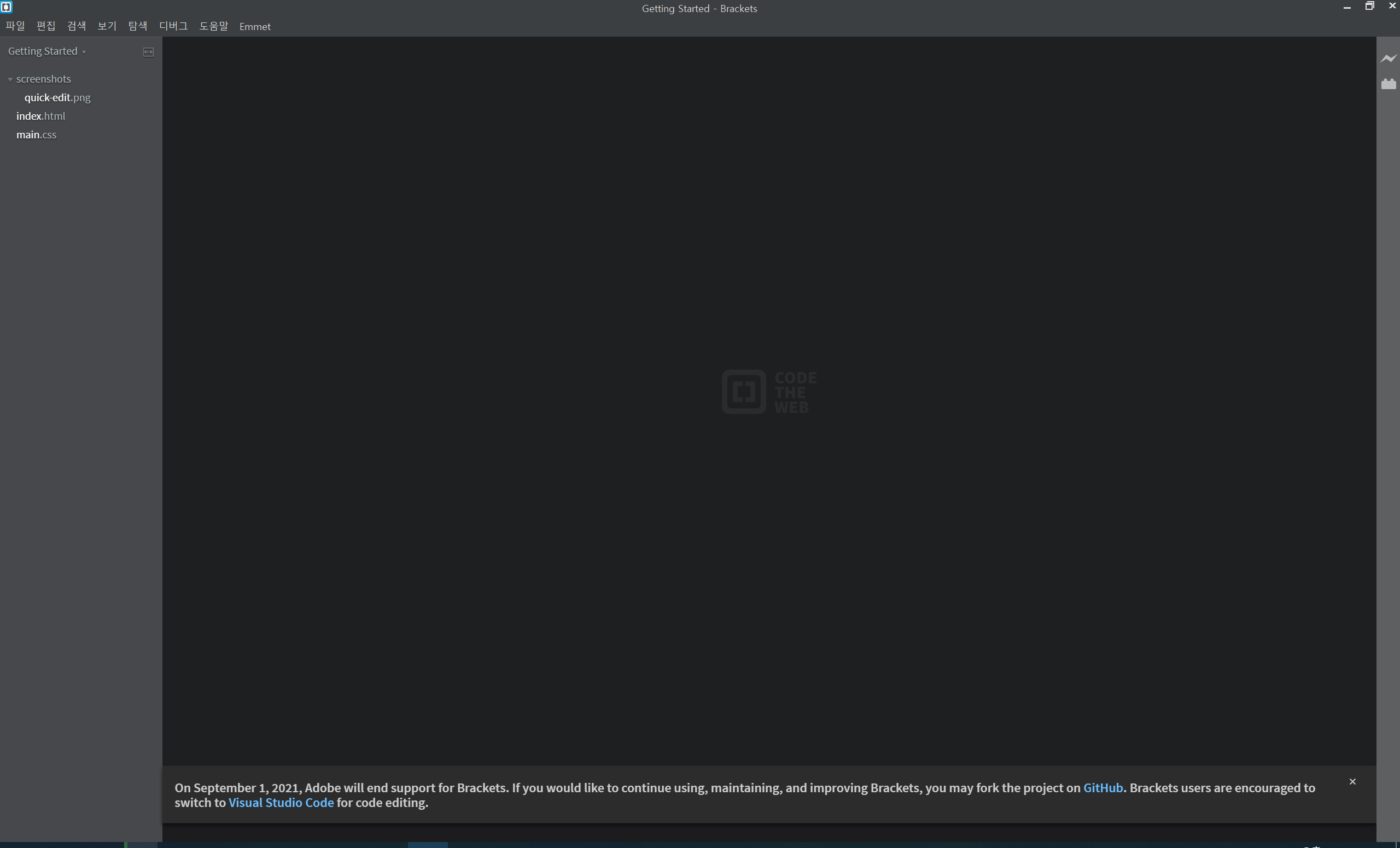Open the 도움말 menu

(x=214, y=26)
